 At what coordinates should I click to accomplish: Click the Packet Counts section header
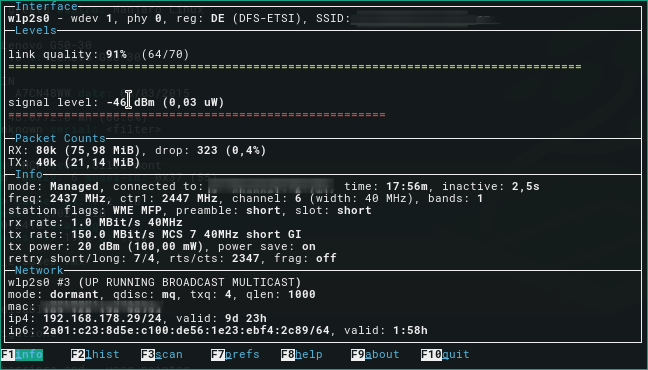(60, 138)
